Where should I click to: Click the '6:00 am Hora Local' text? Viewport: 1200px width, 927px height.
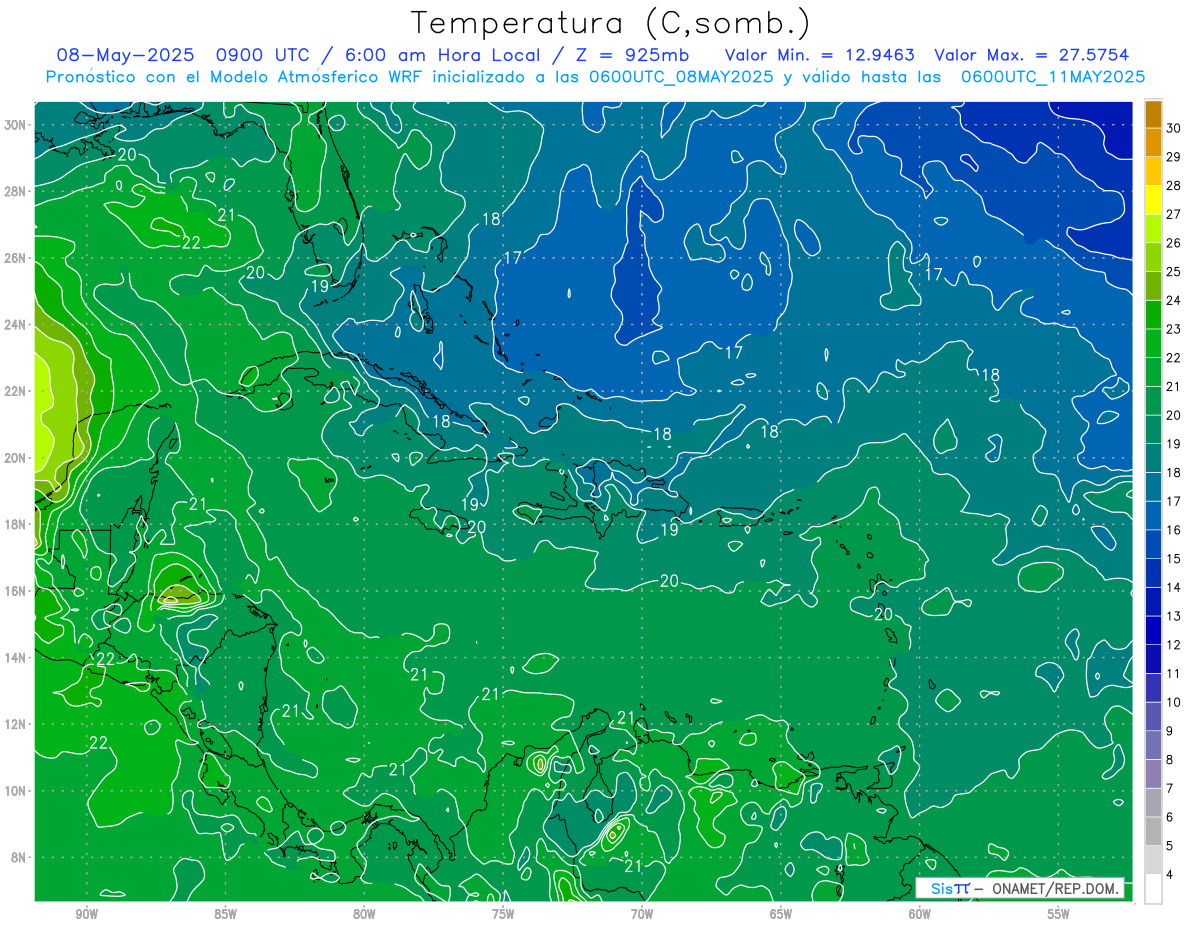442,55
